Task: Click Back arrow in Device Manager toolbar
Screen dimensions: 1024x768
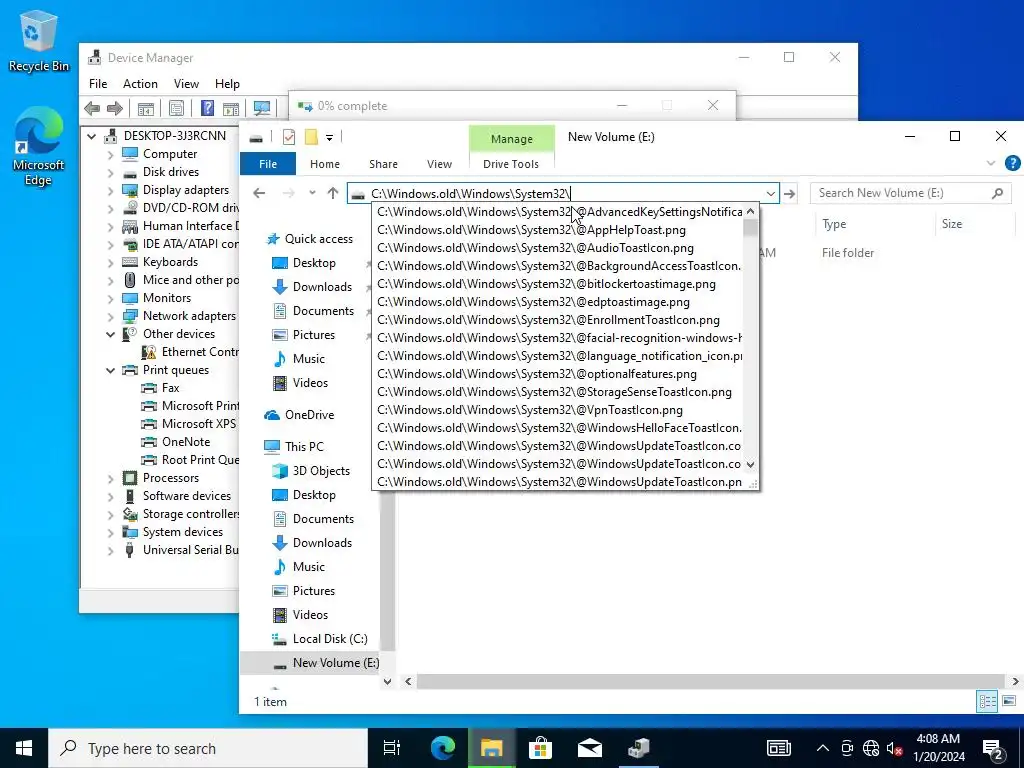Action: click(92, 108)
